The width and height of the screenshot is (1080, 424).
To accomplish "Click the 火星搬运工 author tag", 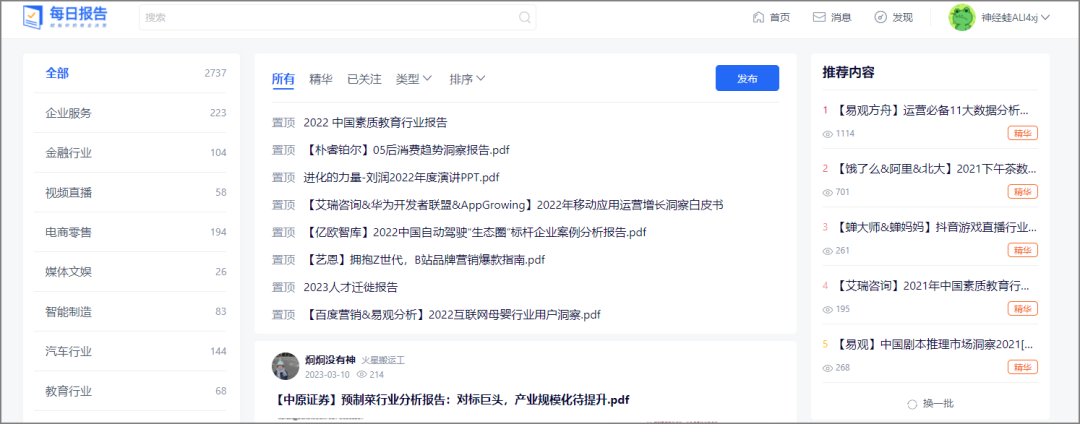I will point(383,359).
